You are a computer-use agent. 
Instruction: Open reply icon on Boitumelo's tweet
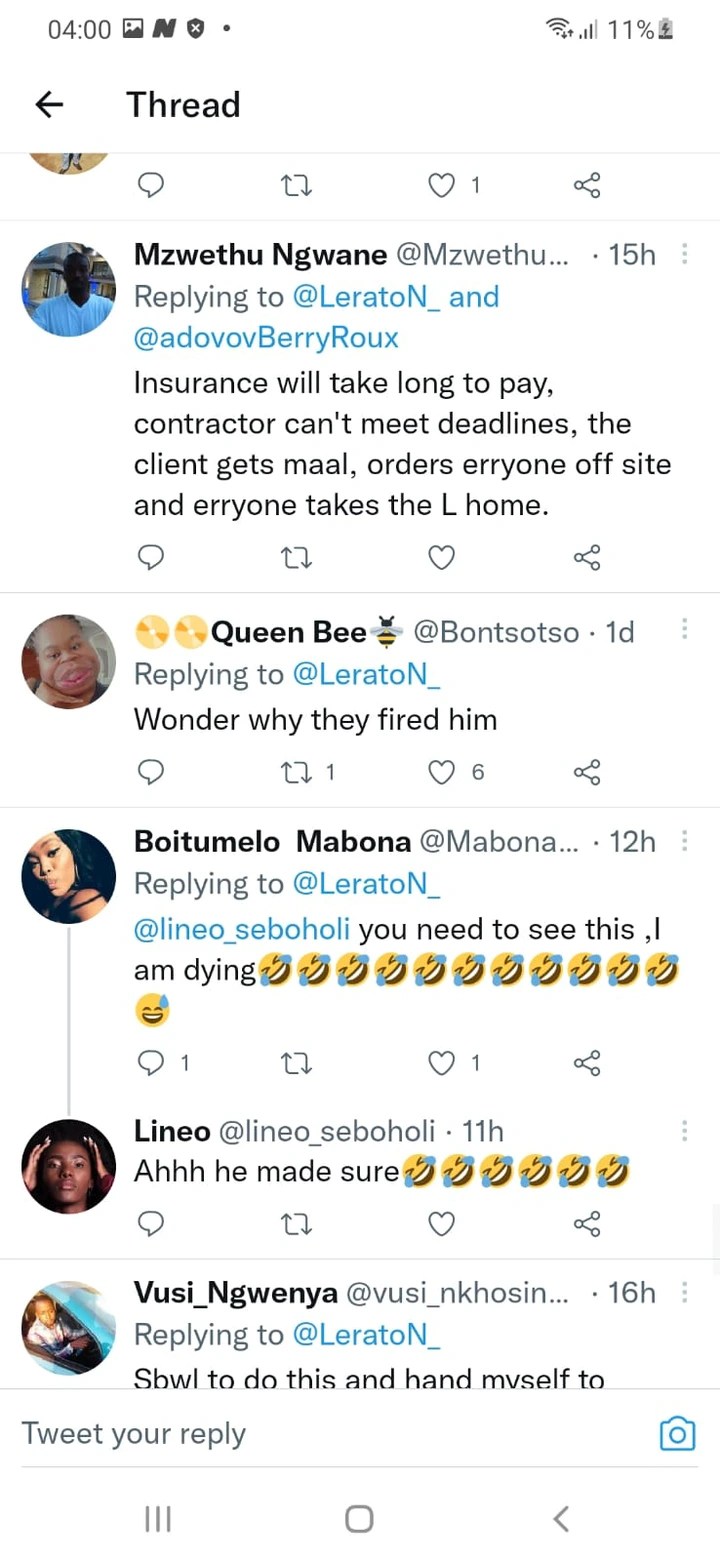(150, 1063)
